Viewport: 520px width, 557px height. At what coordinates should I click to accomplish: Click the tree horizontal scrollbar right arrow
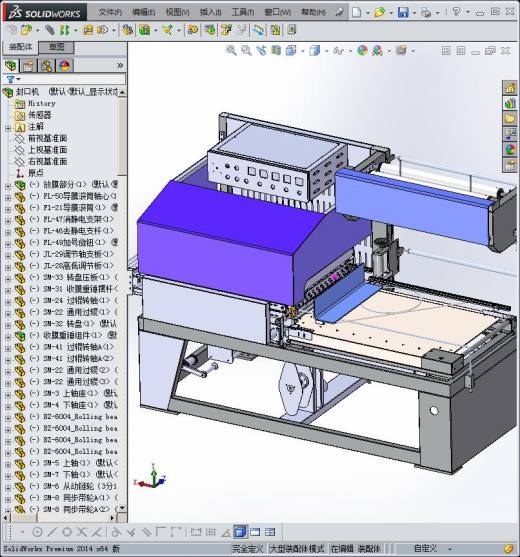point(113,518)
